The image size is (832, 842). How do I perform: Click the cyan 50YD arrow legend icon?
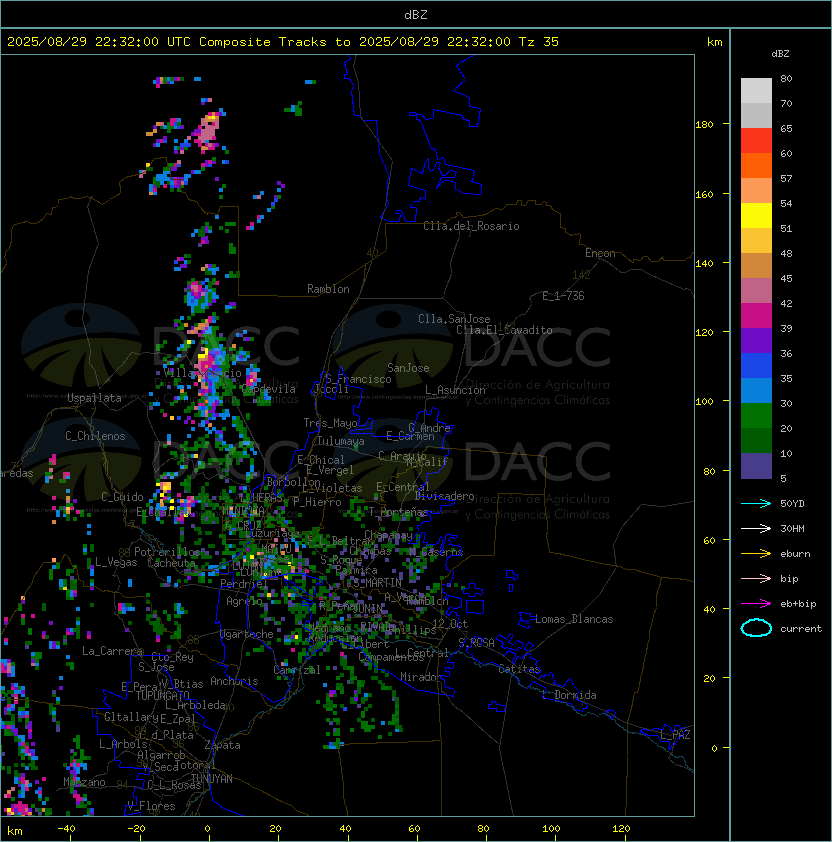[x=756, y=503]
